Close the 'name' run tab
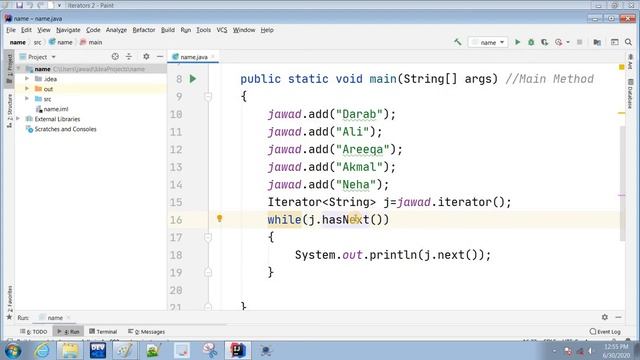The width and height of the screenshot is (640, 360). click(68, 317)
